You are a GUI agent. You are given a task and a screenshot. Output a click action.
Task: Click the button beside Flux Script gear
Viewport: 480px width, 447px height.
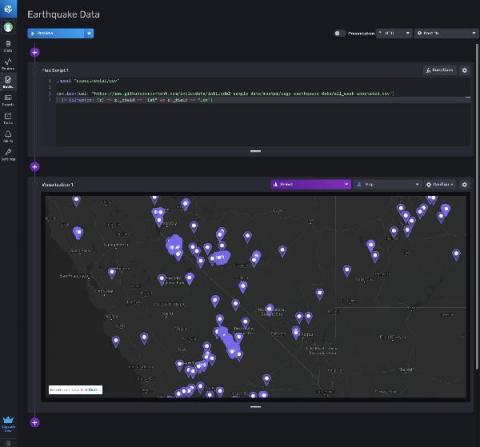pos(439,70)
